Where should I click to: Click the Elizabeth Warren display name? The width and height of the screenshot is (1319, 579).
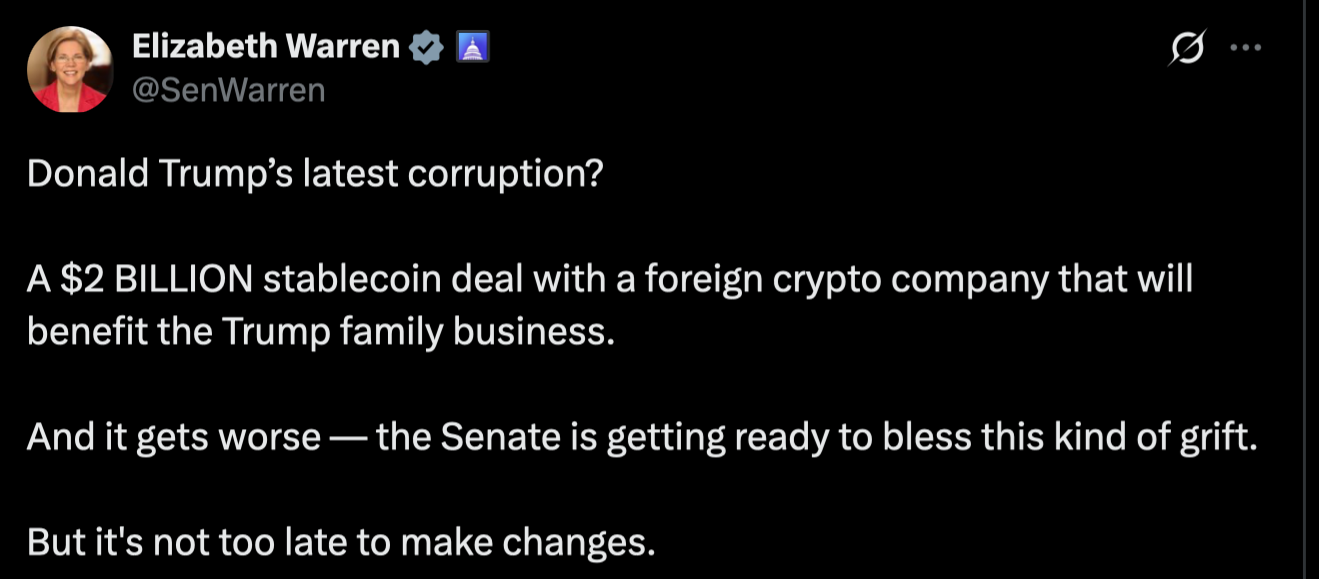point(265,46)
